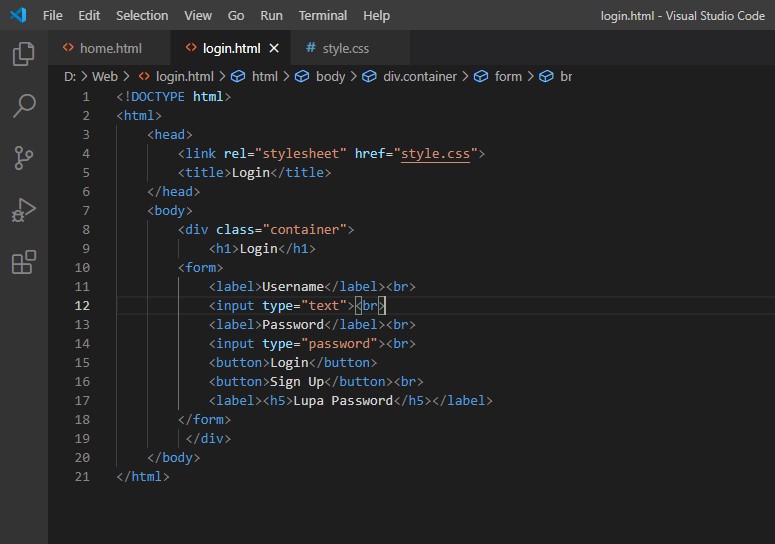Click line number 1 in the gutter

tap(86, 96)
